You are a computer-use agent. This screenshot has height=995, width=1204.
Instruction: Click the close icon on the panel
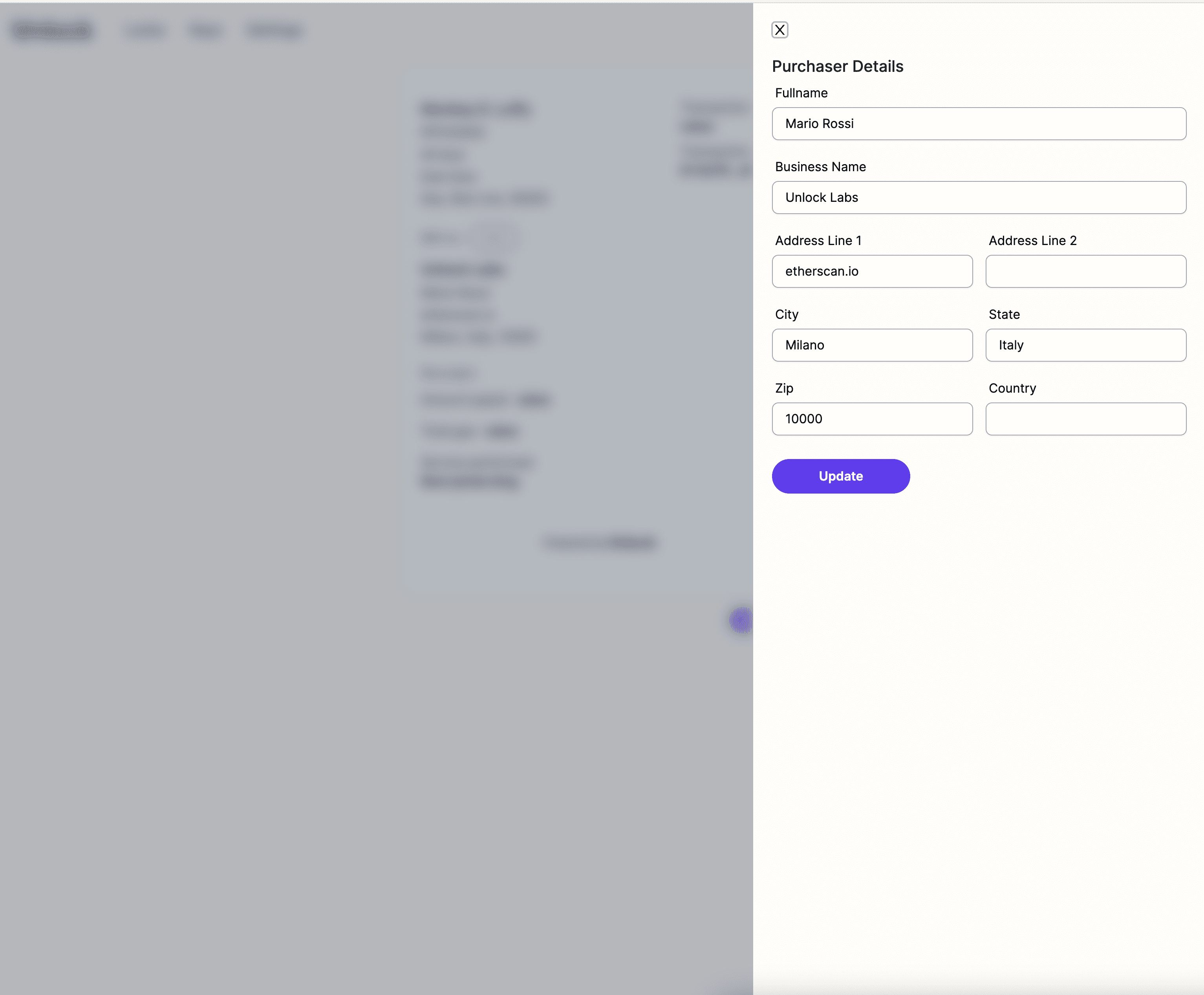pos(780,29)
